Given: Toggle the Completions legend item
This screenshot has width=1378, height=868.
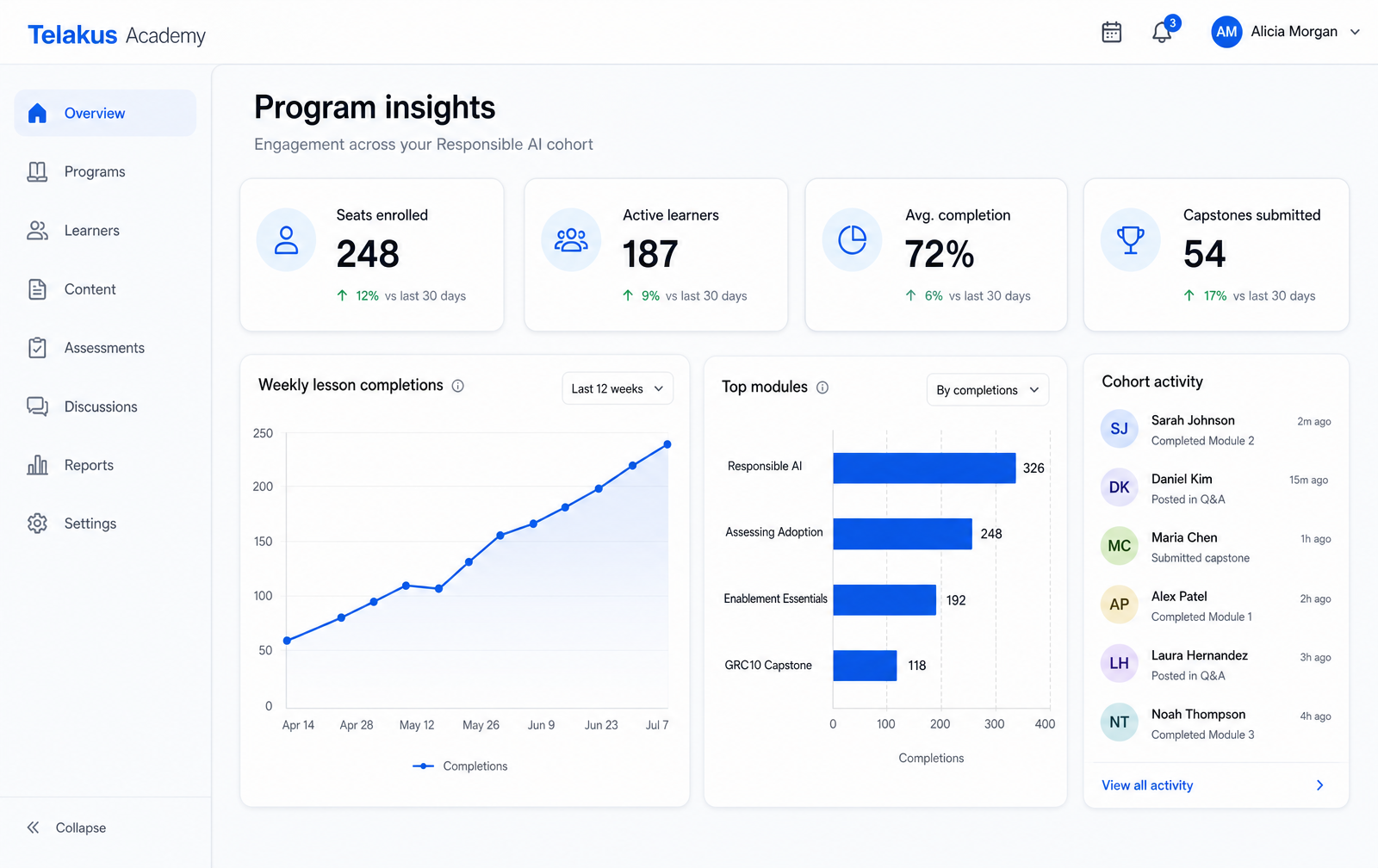Looking at the screenshot, I should (460, 766).
